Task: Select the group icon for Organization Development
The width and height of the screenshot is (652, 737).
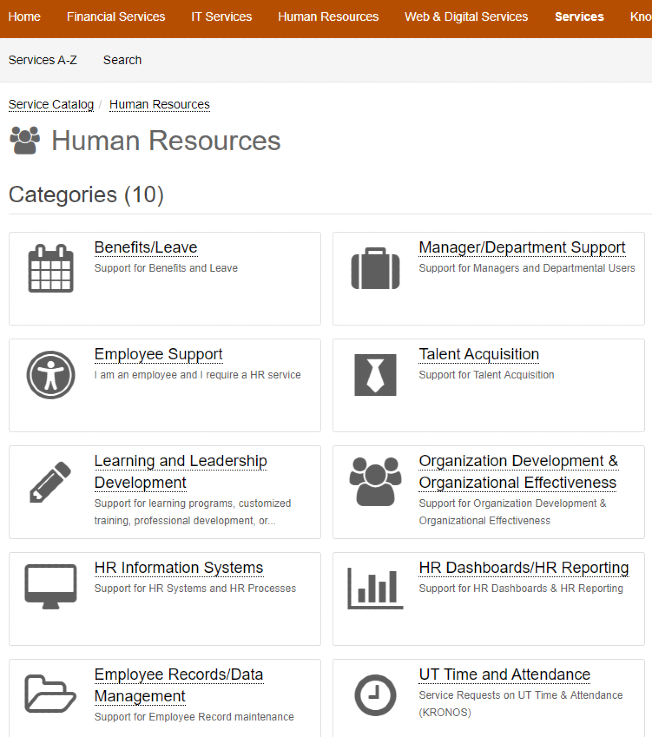Action: (375, 482)
